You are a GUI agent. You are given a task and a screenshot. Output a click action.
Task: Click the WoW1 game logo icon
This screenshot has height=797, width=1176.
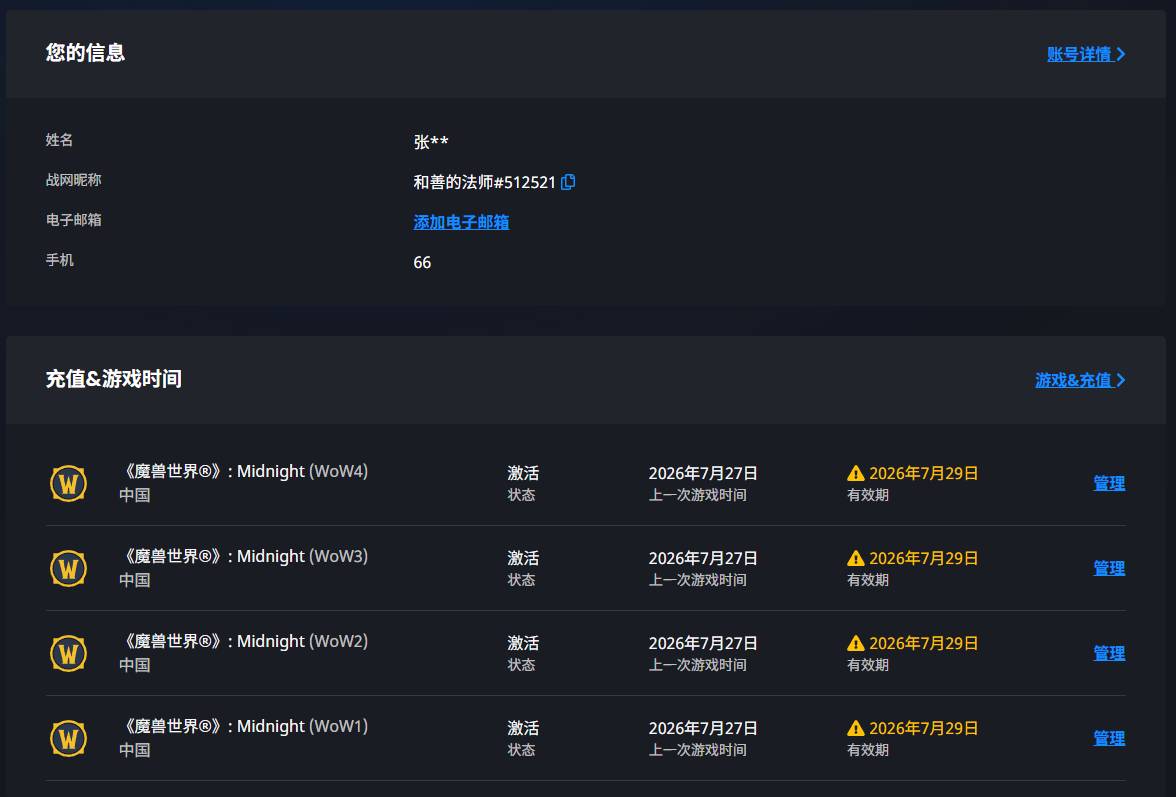68,739
